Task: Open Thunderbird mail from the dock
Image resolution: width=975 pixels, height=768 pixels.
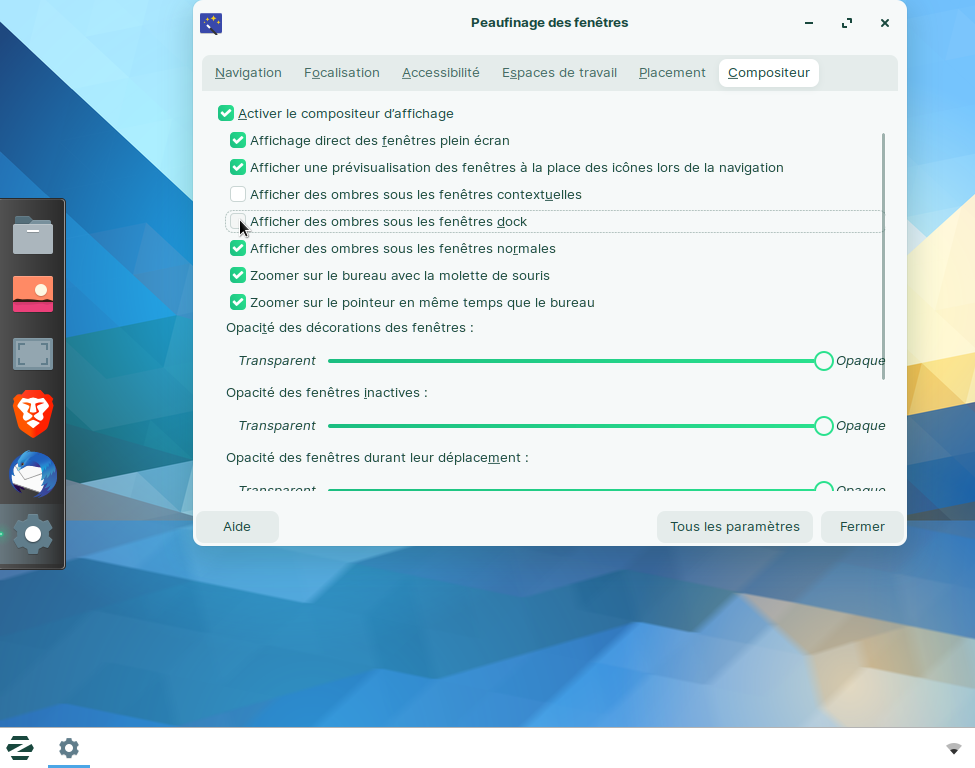Action: (x=33, y=474)
